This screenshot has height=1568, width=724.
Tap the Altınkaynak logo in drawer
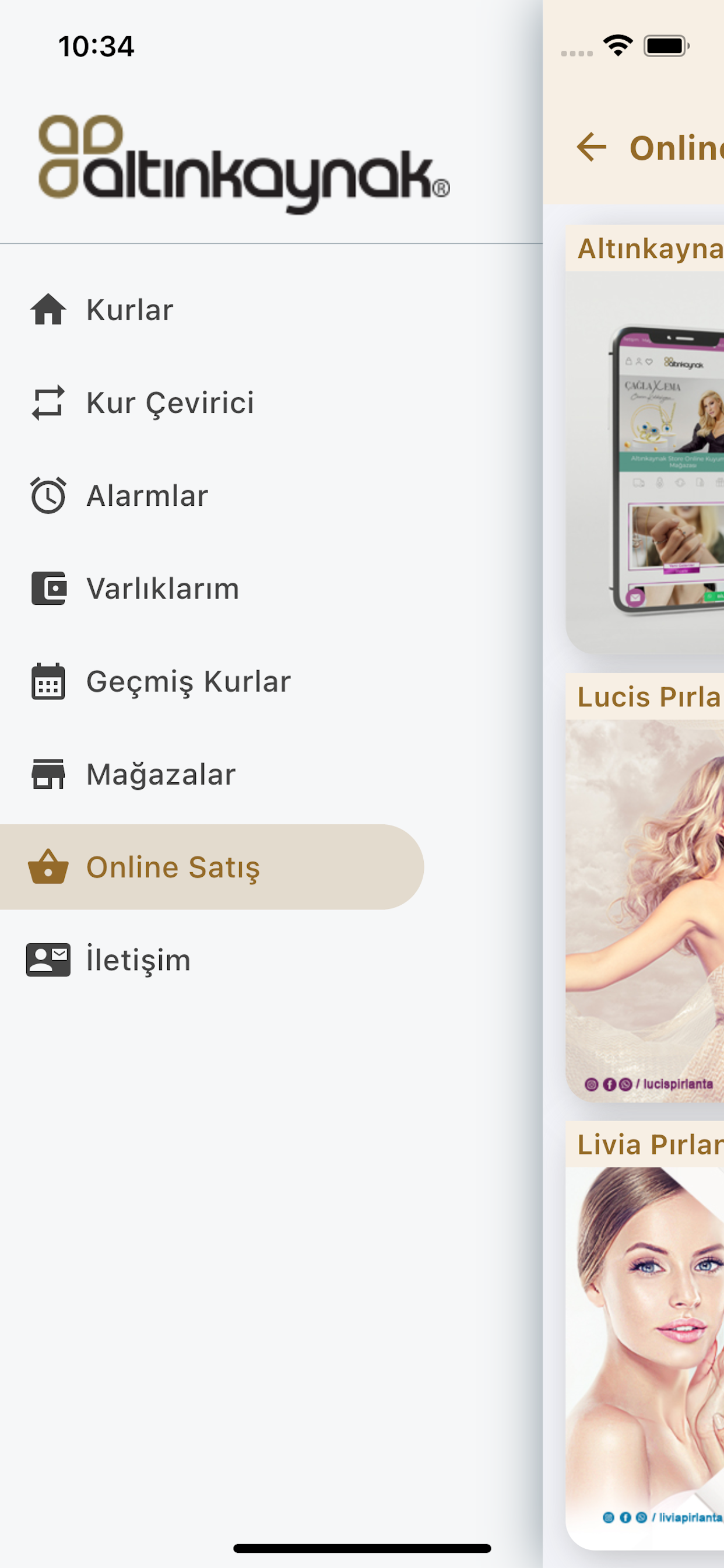pos(244,164)
